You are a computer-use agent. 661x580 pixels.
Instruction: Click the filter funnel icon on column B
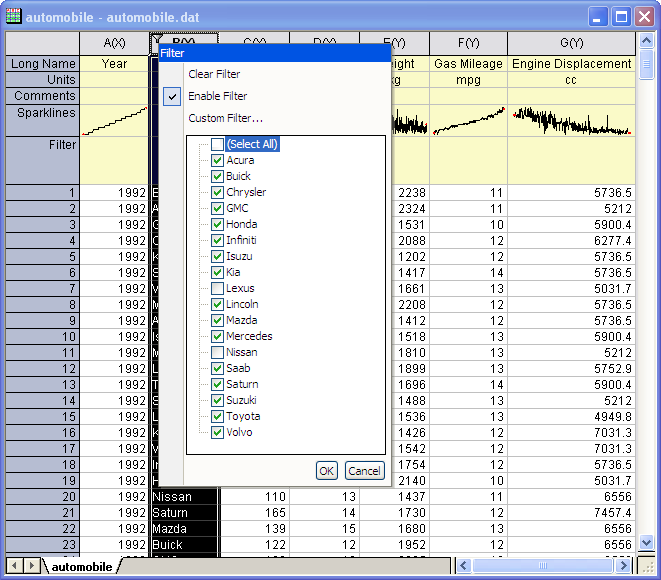pyautogui.click(x=156, y=39)
